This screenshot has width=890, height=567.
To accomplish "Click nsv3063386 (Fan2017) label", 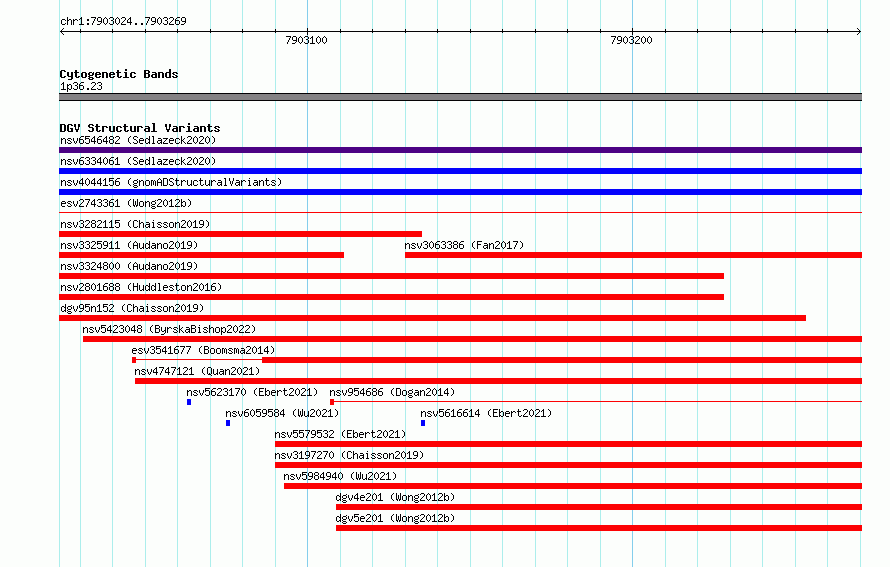I will pos(464,245).
